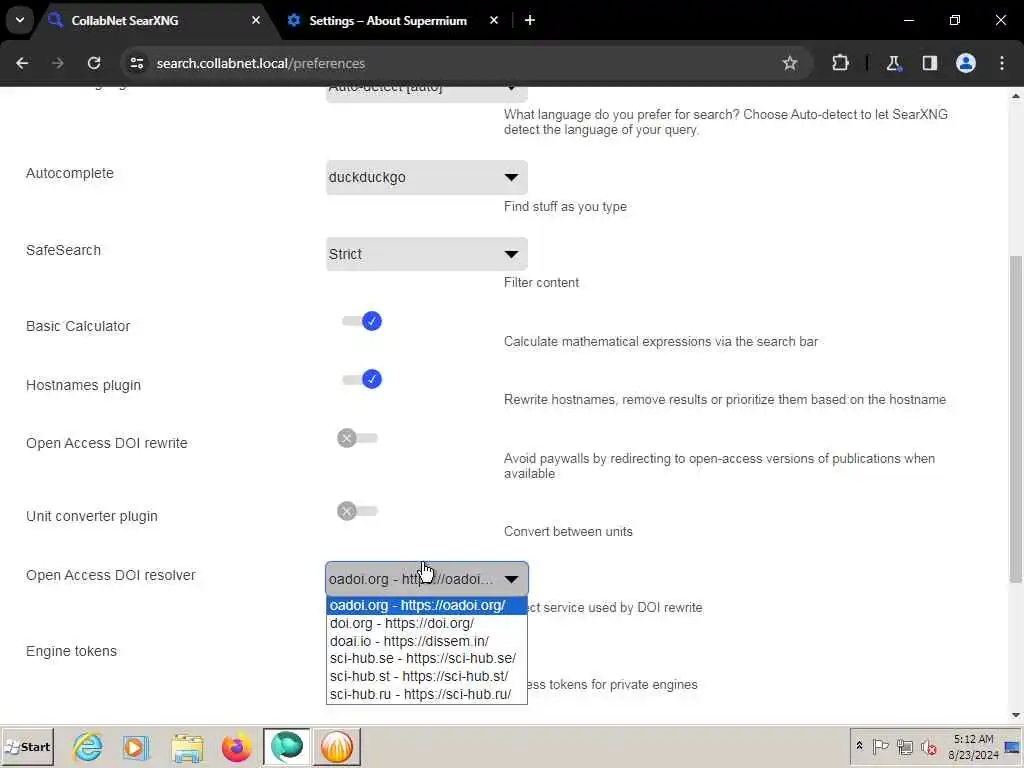The image size is (1024, 768).
Task: Open the Extensions puzzle icon
Action: (x=840, y=63)
